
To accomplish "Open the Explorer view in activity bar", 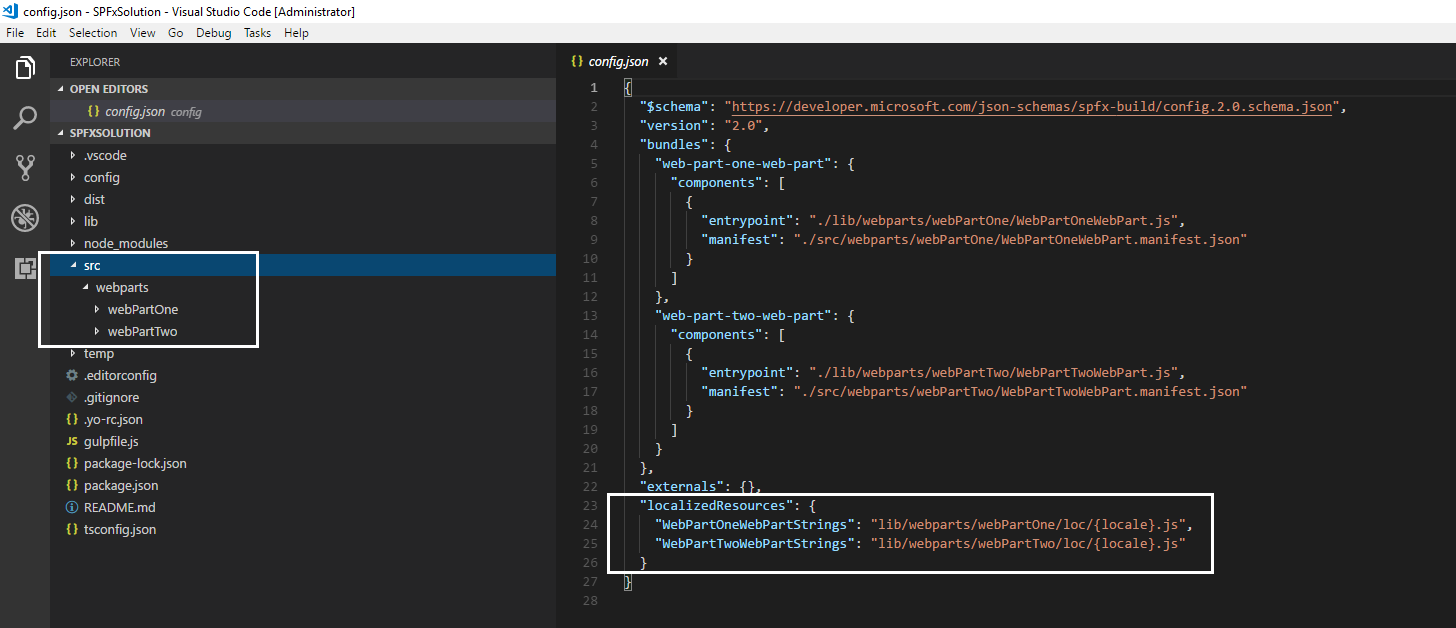I will (25, 69).
